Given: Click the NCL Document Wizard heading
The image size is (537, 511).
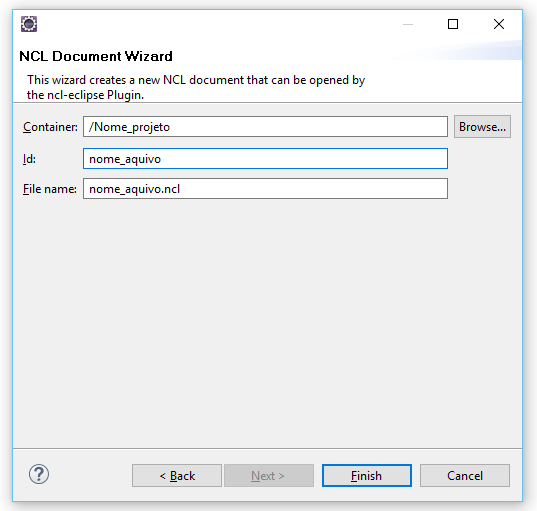Looking at the screenshot, I should pyautogui.click(x=96, y=56).
